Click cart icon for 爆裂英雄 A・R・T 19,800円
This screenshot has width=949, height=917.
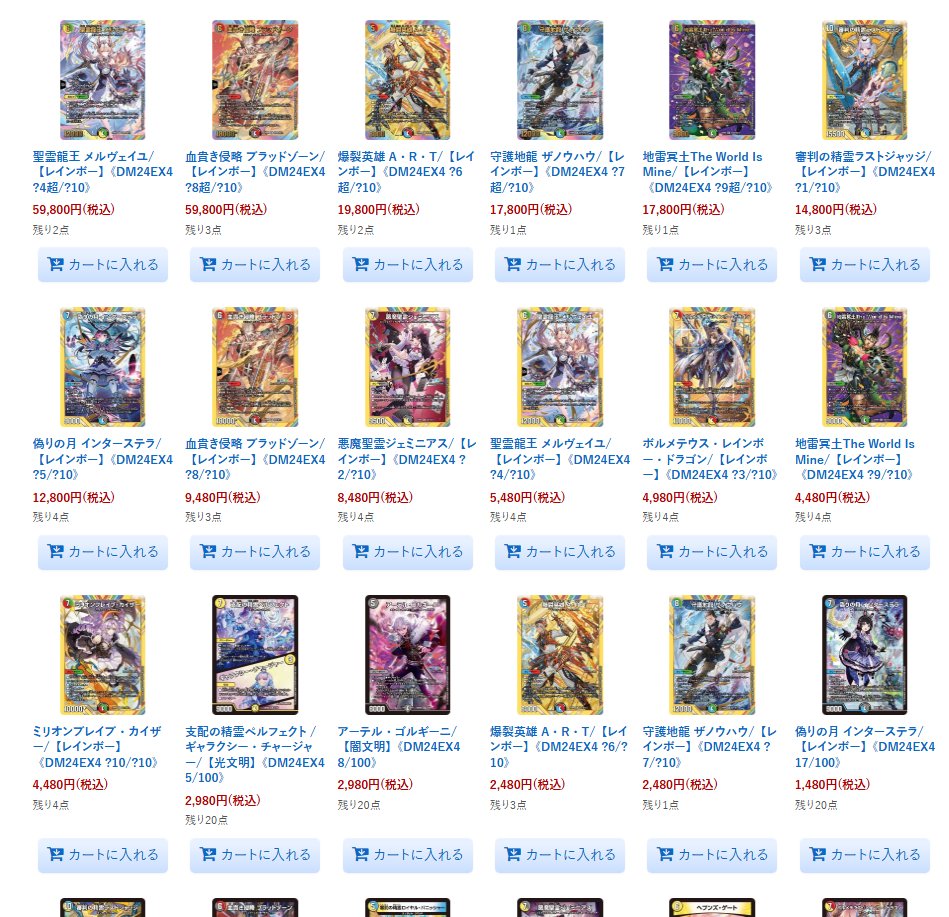pyautogui.click(x=361, y=265)
